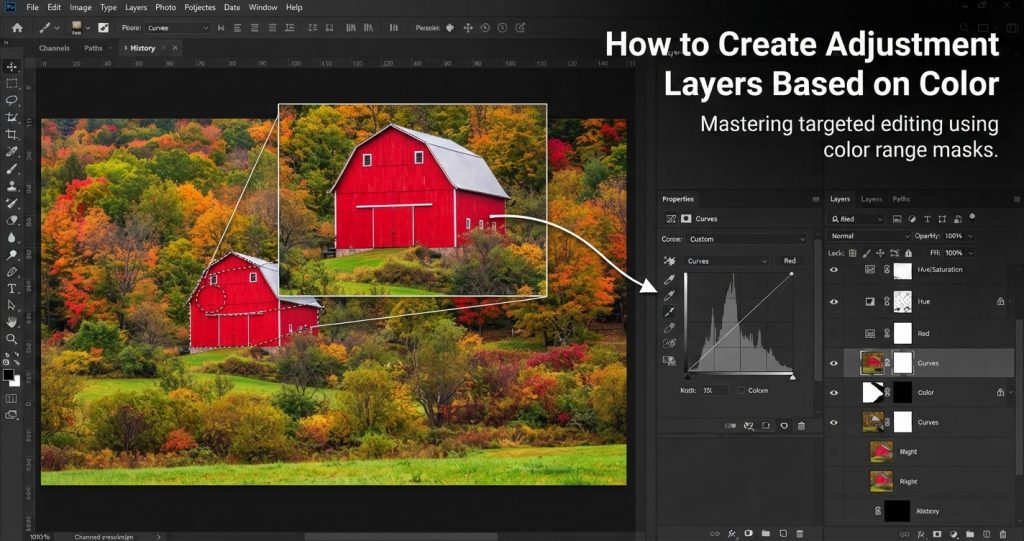Open the Custom preset dropdown
The width and height of the screenshot is (1024, 541).
(x=747, y=239)
